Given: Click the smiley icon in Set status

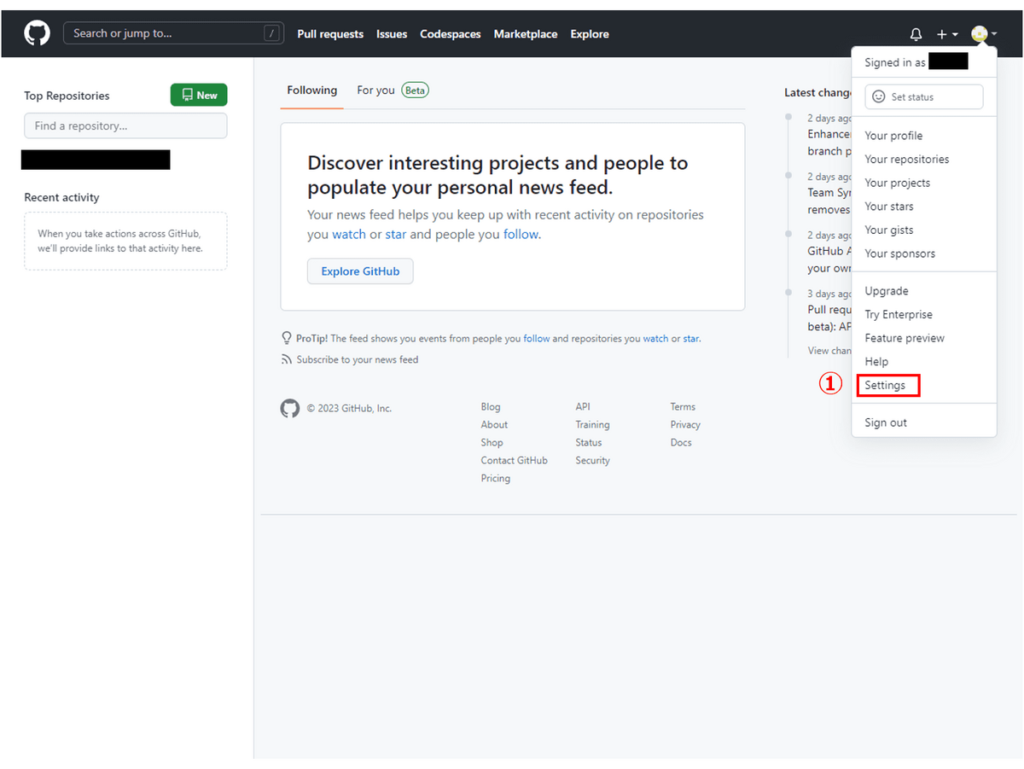Looking at the screenshot, I should click(x=878, y=97).
